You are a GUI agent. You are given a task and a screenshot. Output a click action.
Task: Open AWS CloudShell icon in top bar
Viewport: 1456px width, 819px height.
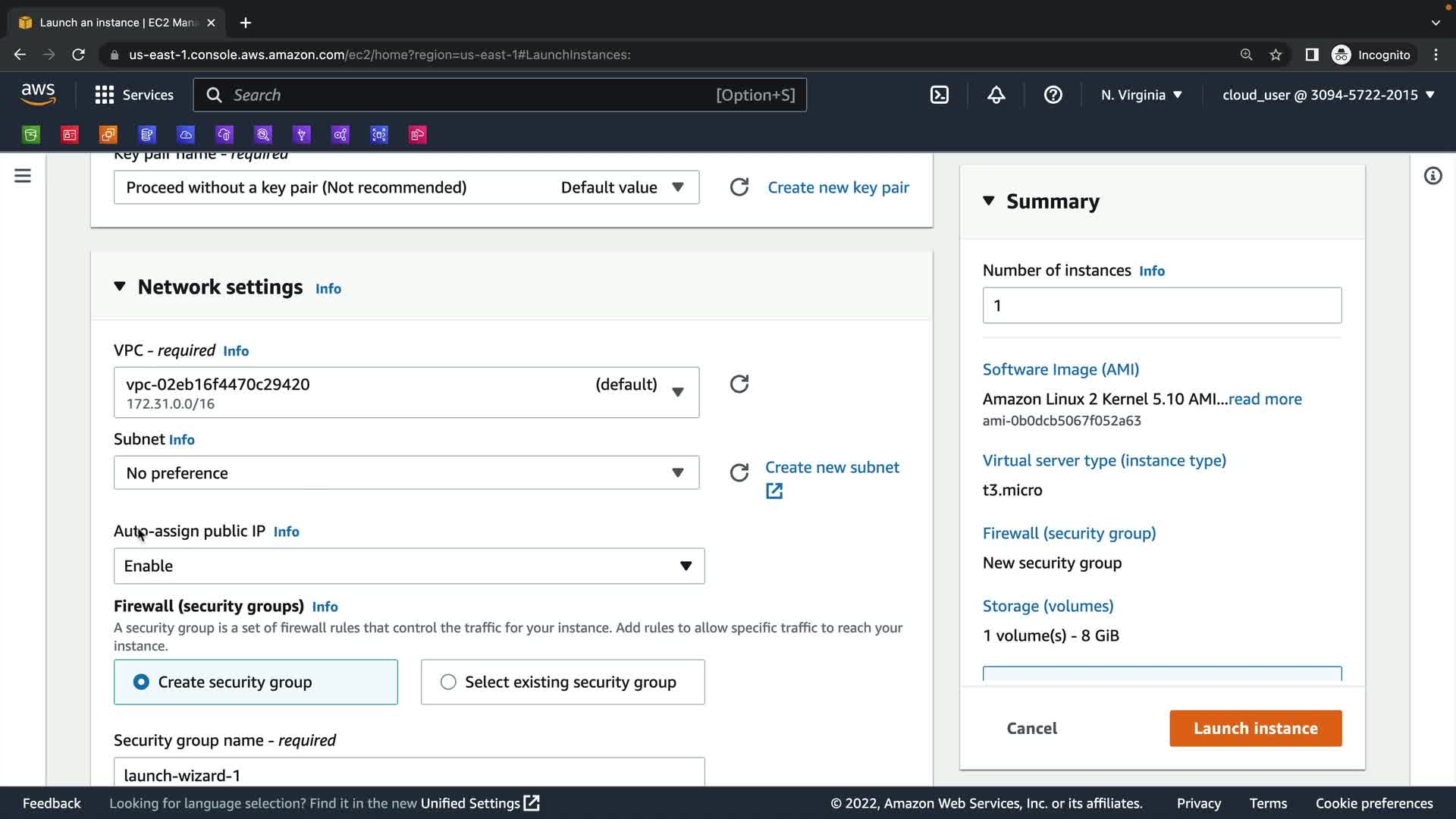(939, 95)
